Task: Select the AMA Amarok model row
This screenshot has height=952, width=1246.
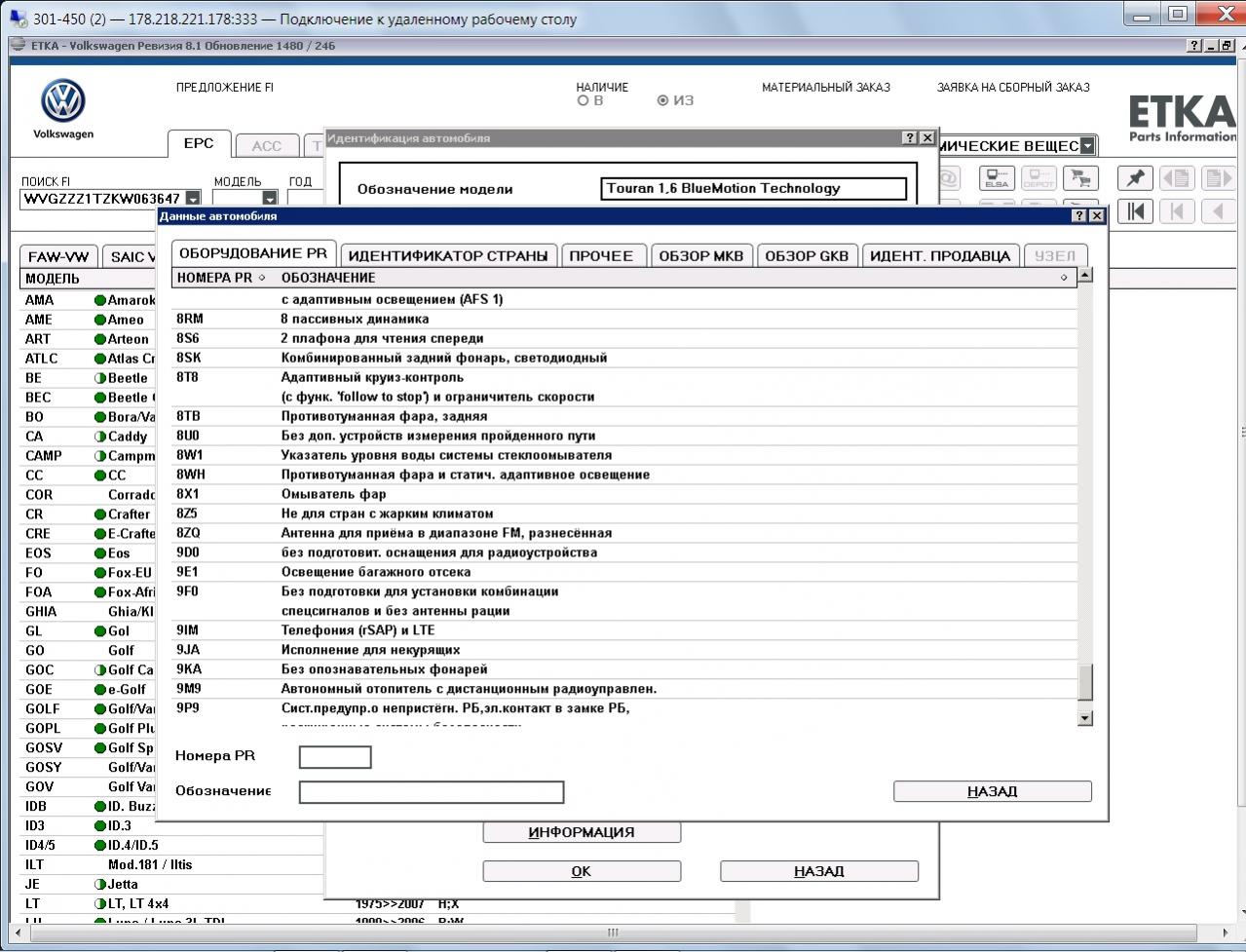Action: point(89,300)
